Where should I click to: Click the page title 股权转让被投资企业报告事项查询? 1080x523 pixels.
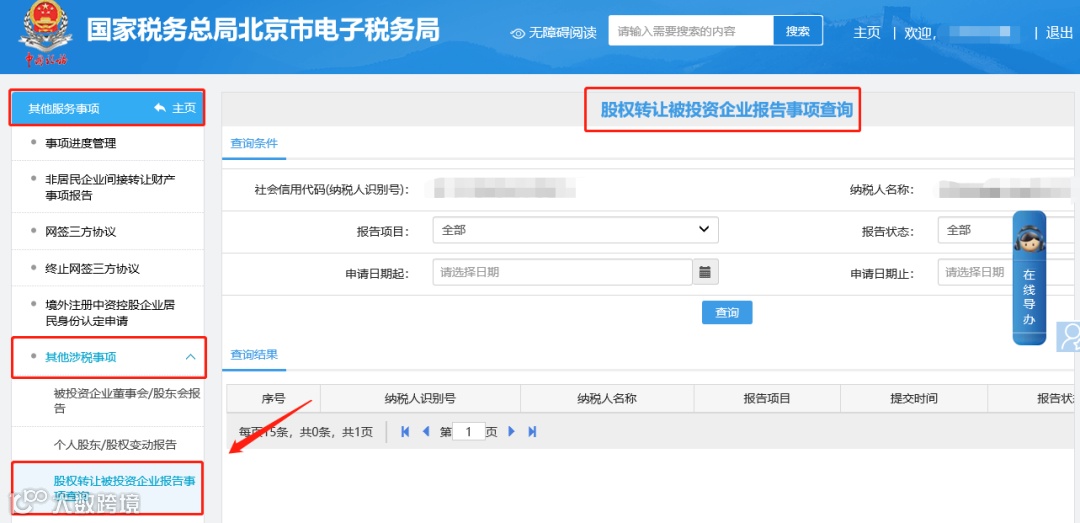727,109
